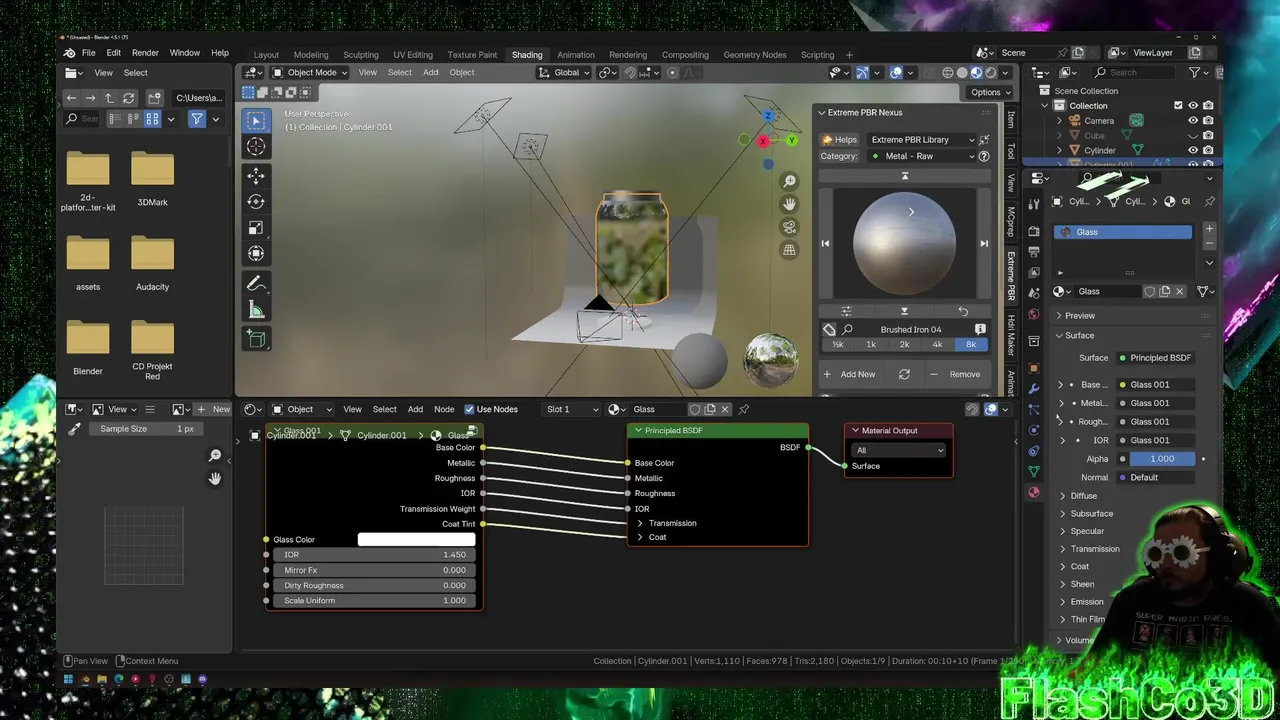Screen dimensions: 1280x720
Task: Open the Edit menu
Action: (x=113, y=53)
